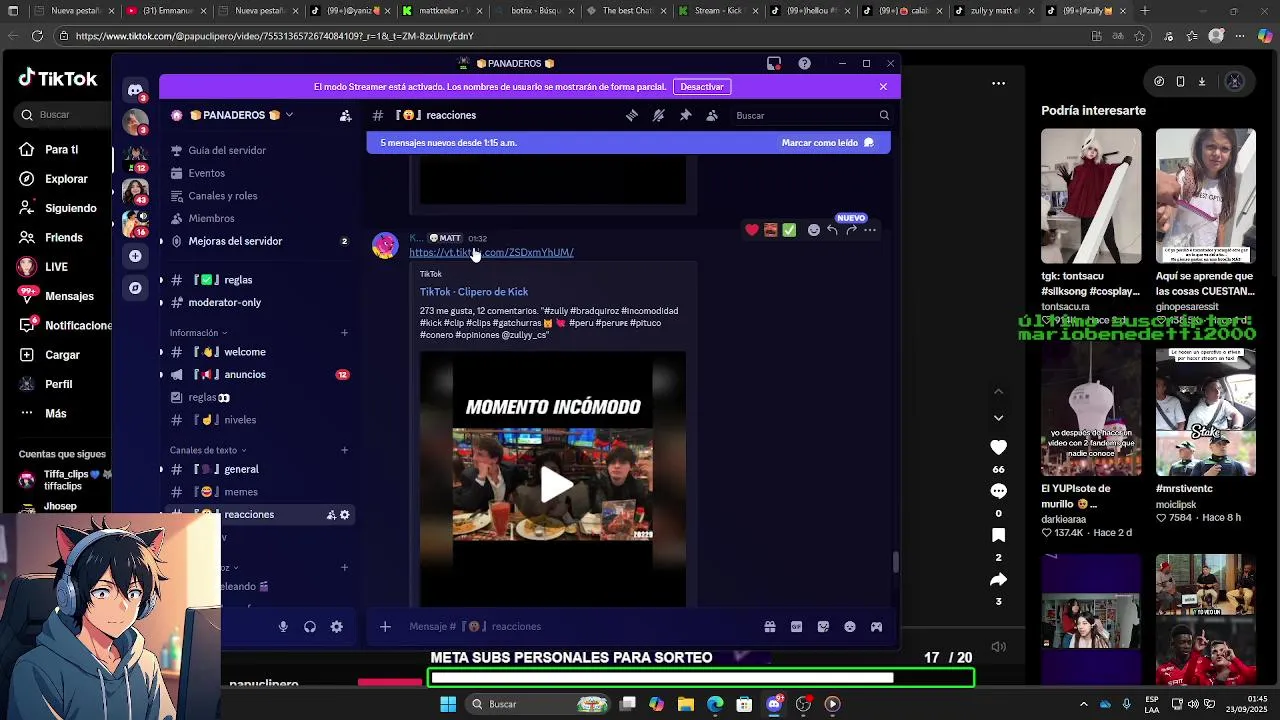
Task: Open the add reaction emoji picker
Action: click(814, 230)
